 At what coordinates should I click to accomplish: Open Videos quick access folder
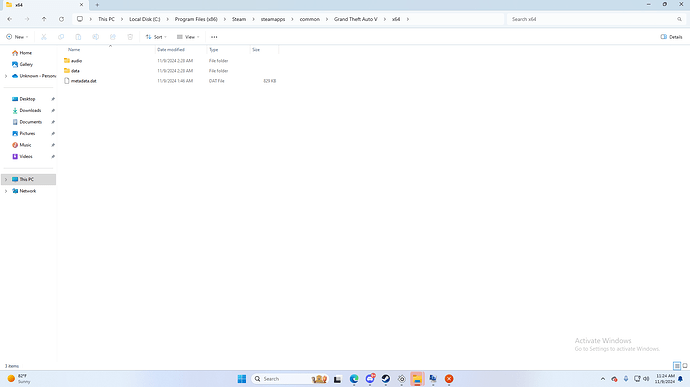coord(26,156)
